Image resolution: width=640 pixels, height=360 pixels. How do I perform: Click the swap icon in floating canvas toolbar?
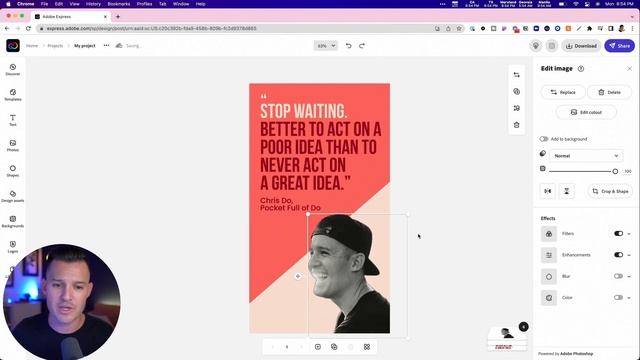[516, 75]
